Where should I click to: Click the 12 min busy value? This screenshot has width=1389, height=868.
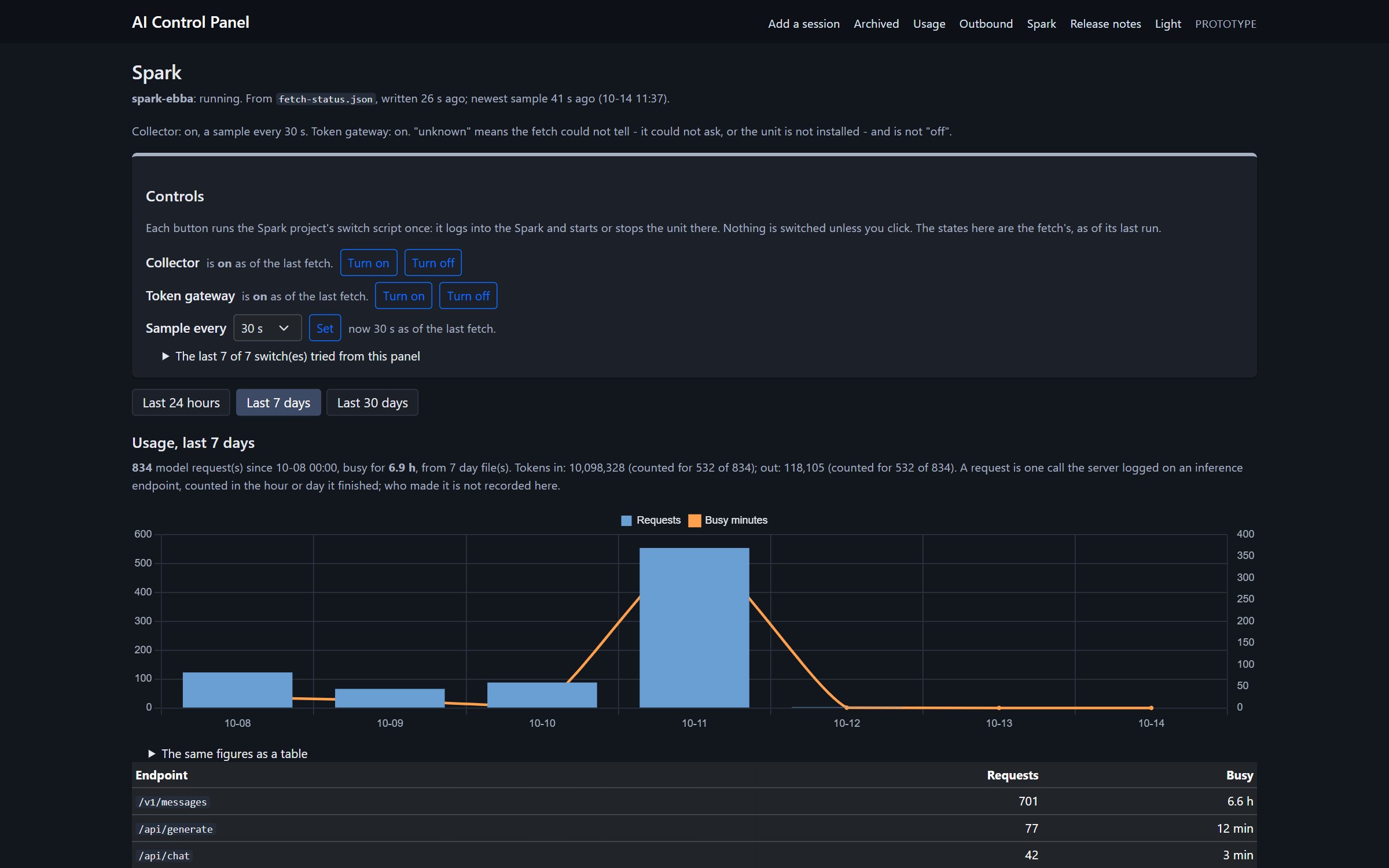coord(1234,828)
